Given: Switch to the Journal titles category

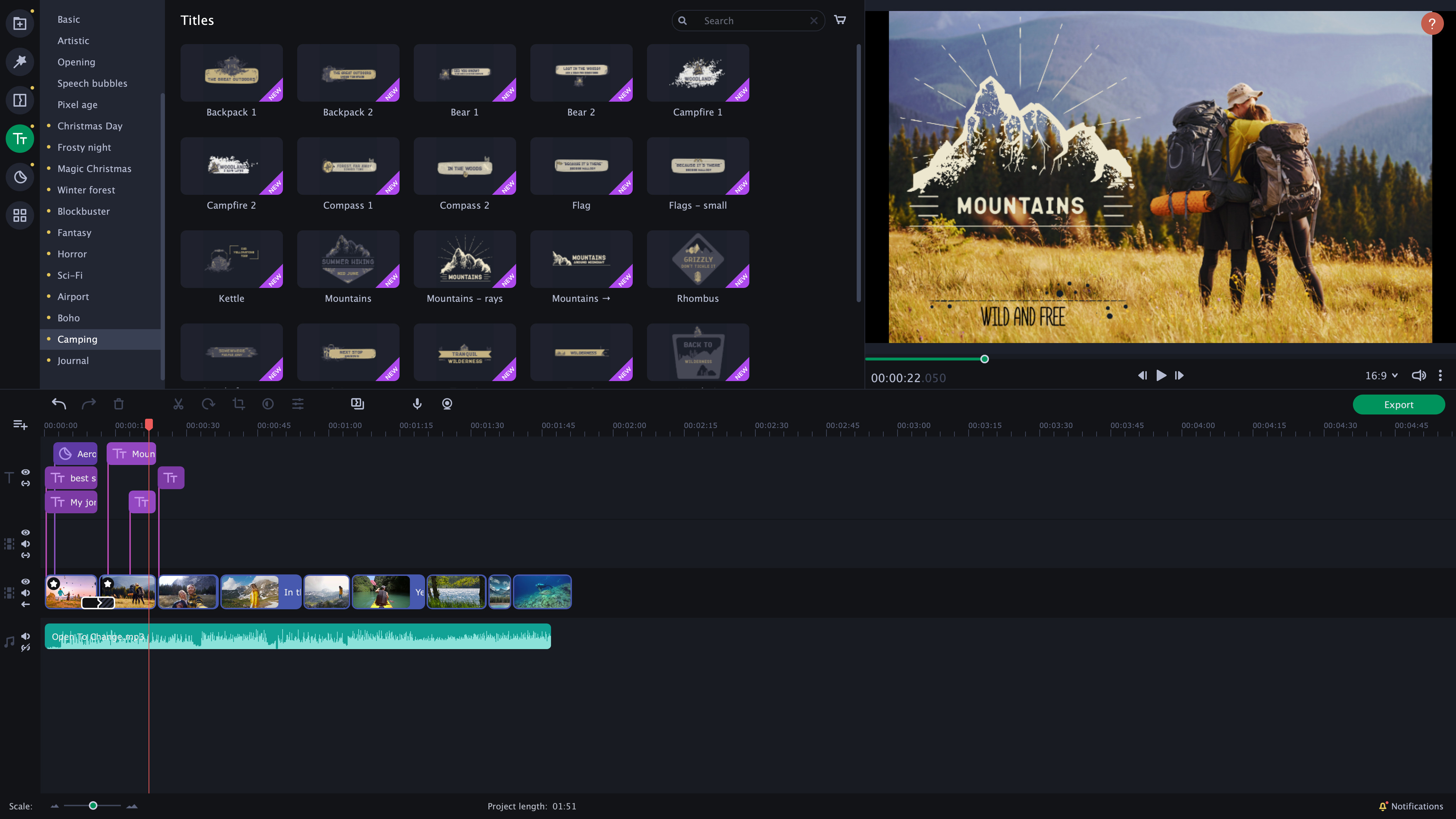Looking at the screenshot, I should (x=74, y=360).
